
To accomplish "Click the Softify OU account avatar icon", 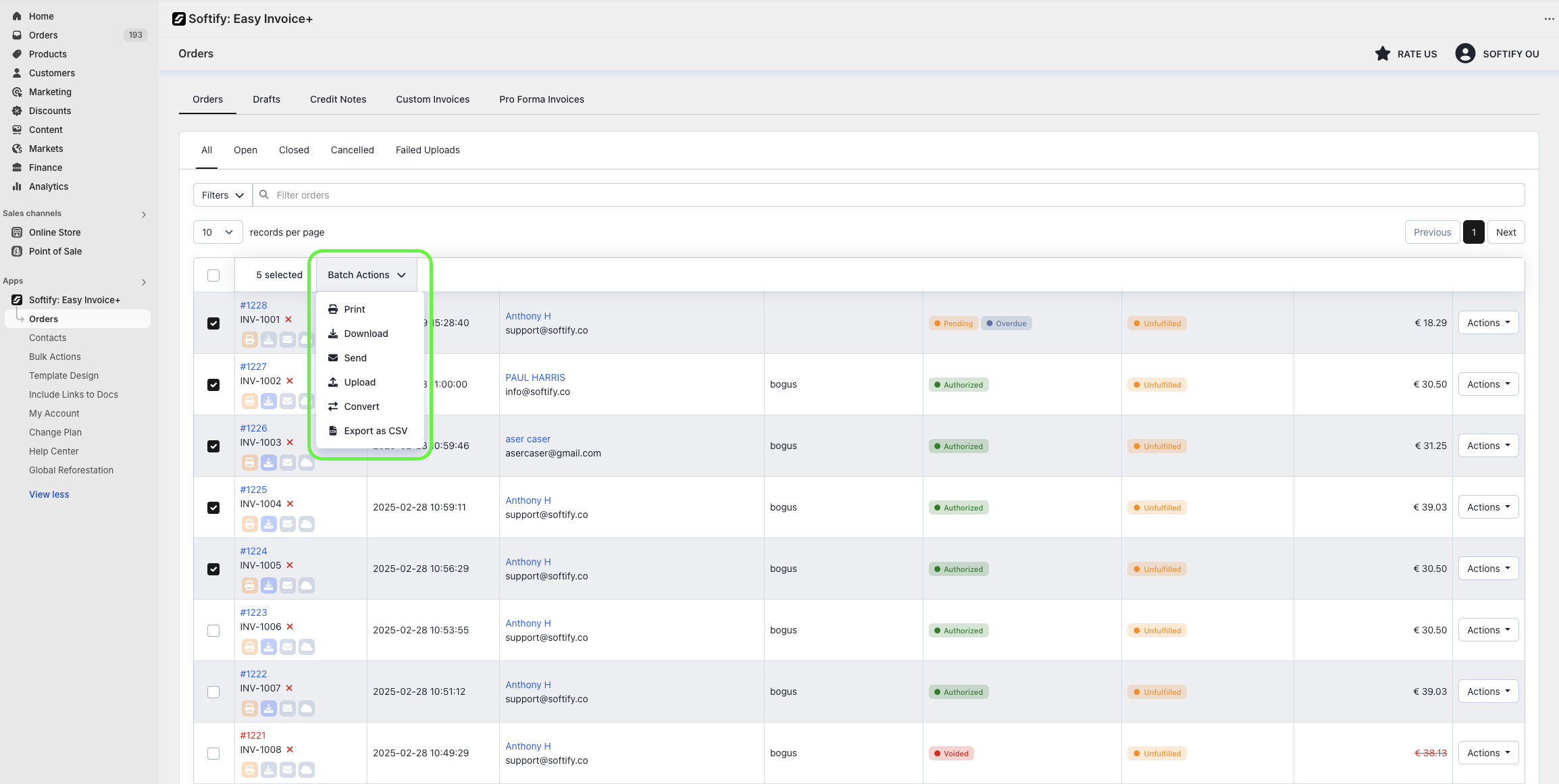I will pos(1464,54).
